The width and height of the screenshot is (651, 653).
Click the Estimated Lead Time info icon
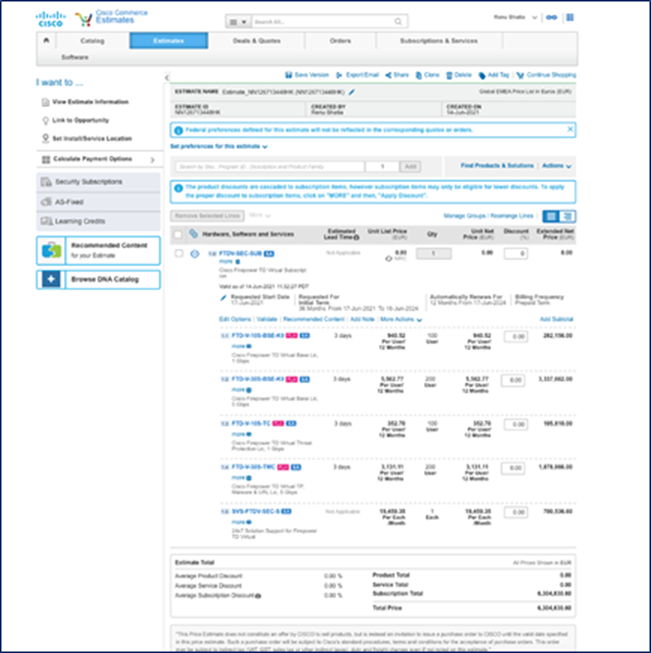pyautogui.click(x=357, y=237)
